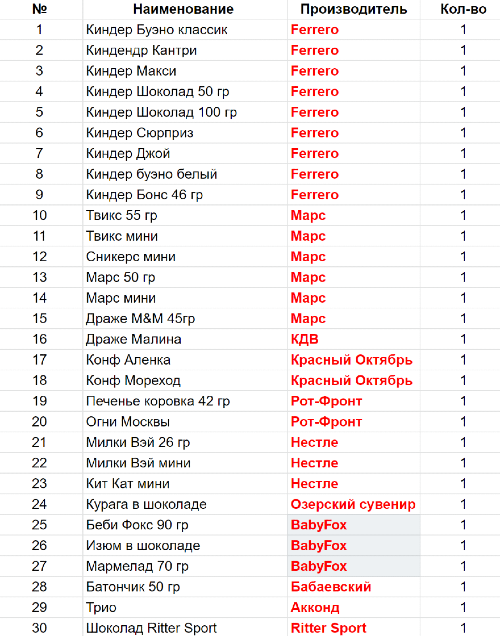Click the Мармелад 70 гр cell
500x636 pixels.
[185, 566]
